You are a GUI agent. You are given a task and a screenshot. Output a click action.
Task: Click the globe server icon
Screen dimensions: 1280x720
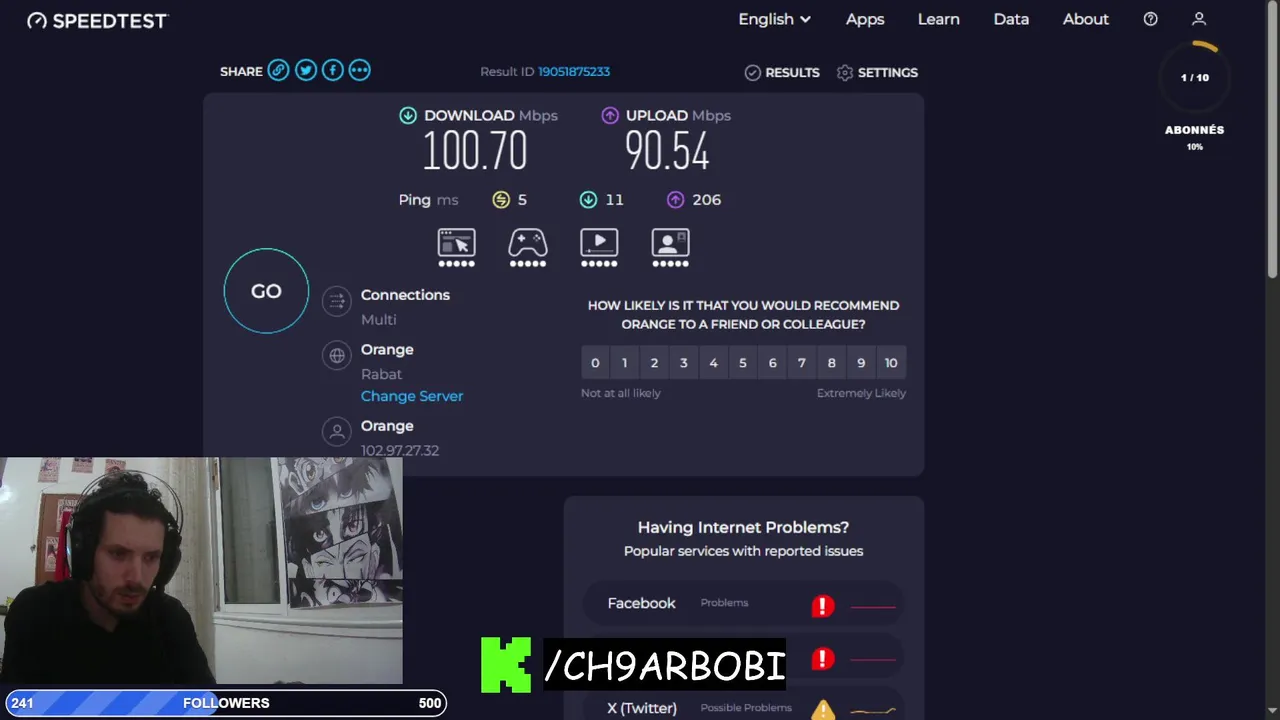(x=337, y=355)
